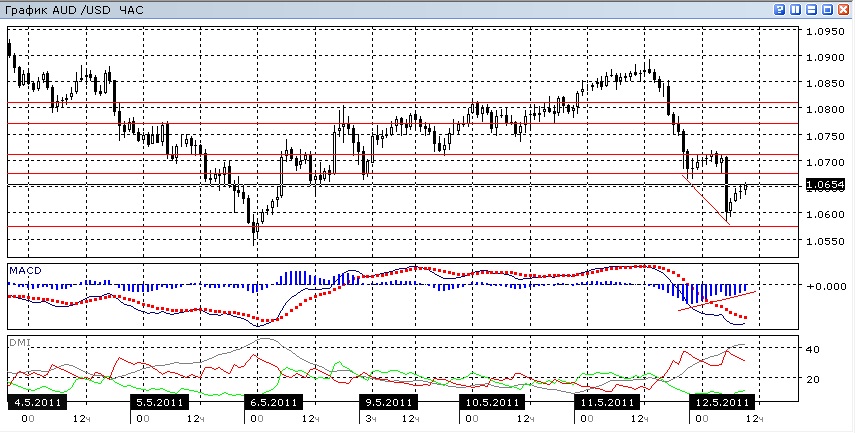Close the AUD/USD chart window
This screenshot has height=433, width=855.
pos(844,10)
